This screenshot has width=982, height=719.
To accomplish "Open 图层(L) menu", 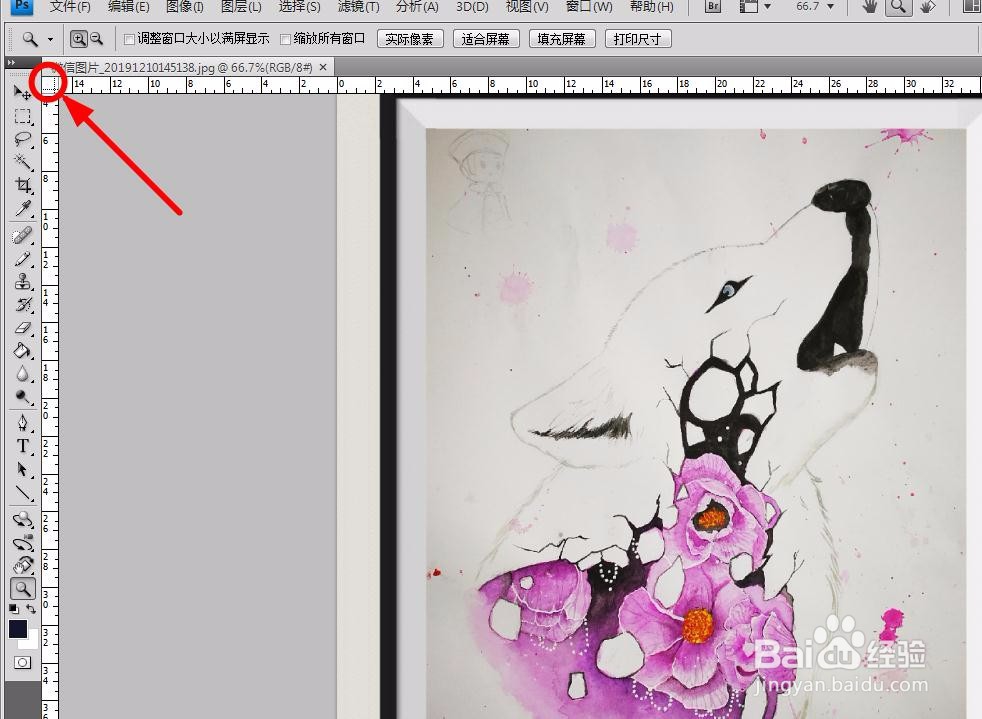I will [x=241, y=7].
